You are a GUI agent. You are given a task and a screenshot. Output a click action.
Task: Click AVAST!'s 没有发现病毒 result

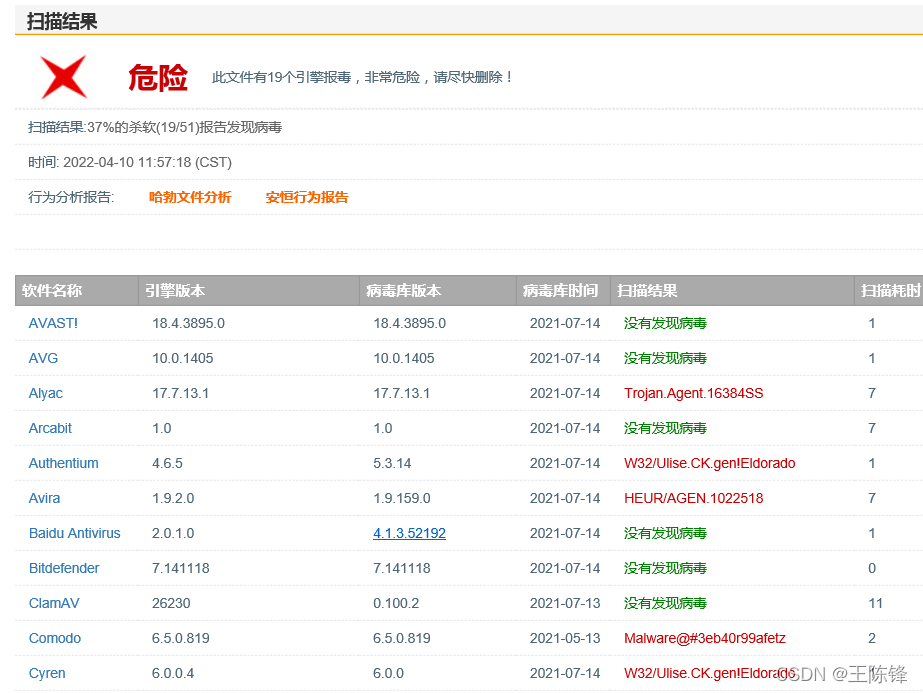point(665,323)
